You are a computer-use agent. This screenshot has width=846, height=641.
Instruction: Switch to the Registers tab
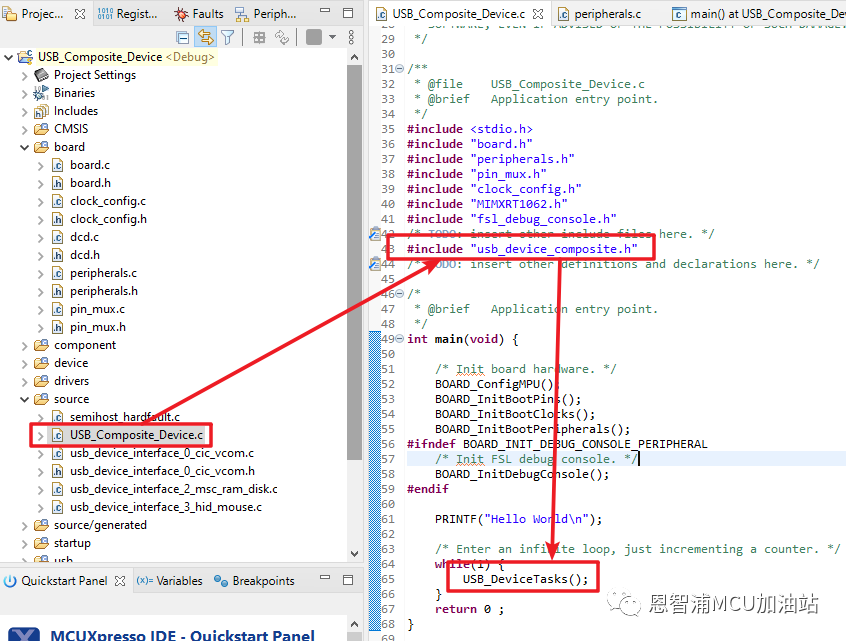pos(128,14)
